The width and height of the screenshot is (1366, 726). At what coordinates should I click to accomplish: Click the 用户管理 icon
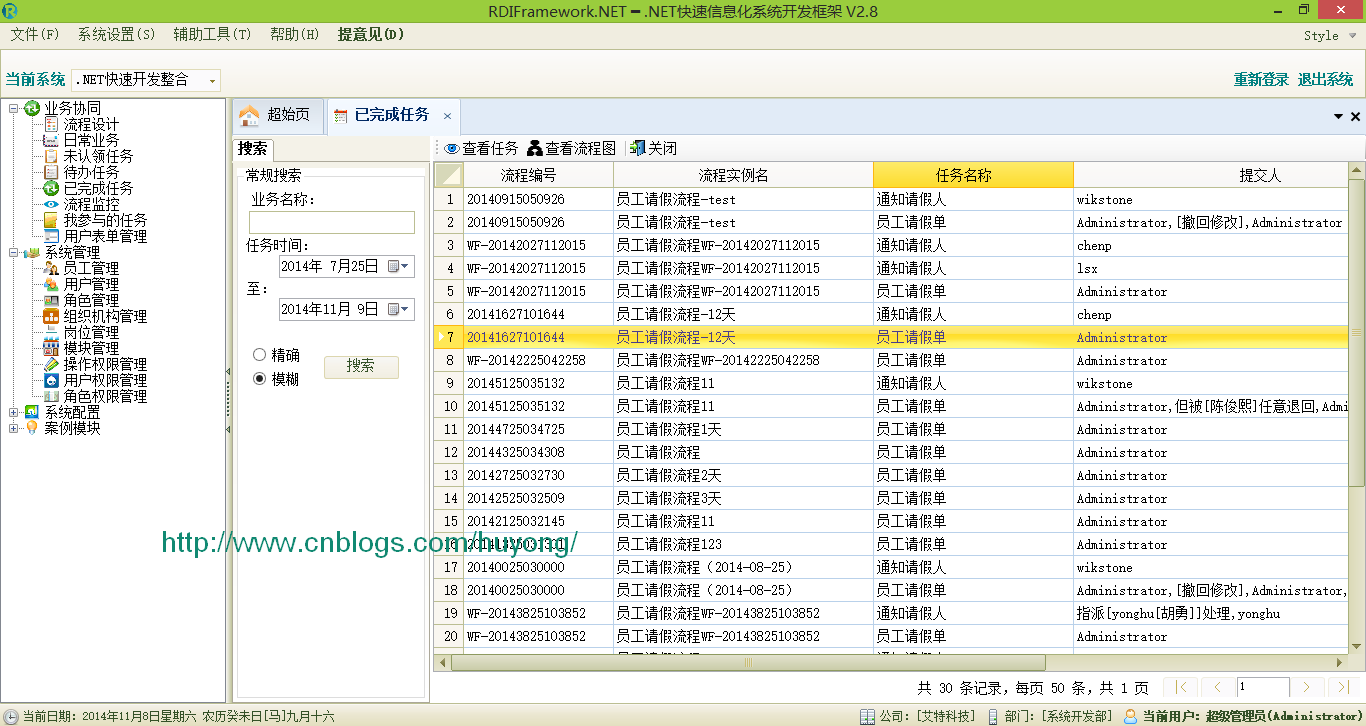(52, 284)
